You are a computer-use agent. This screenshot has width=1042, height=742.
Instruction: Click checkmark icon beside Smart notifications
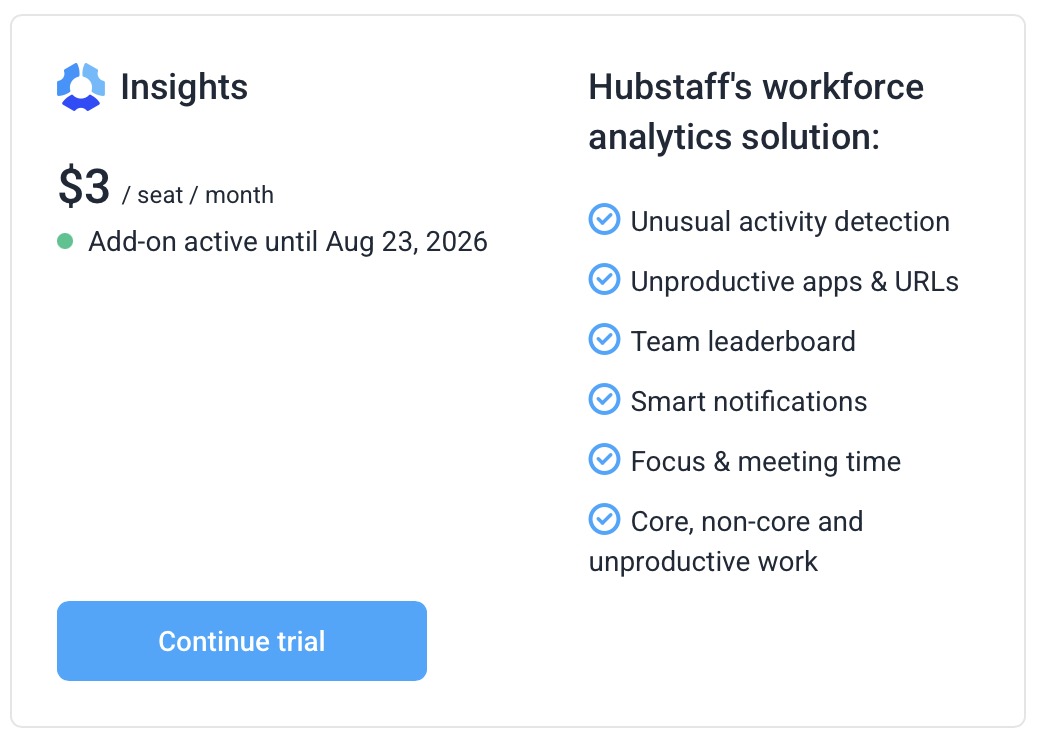(x=604, y=399)
